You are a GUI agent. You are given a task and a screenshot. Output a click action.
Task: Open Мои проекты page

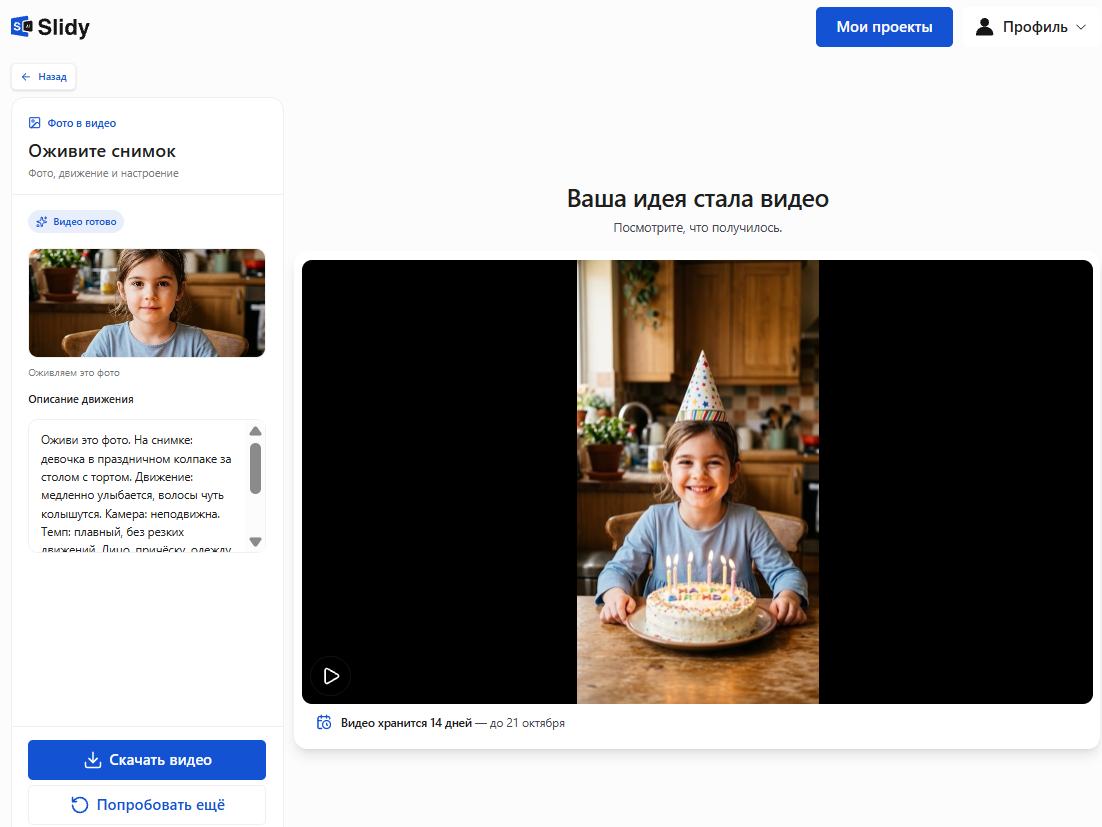[x=884, y=27]
